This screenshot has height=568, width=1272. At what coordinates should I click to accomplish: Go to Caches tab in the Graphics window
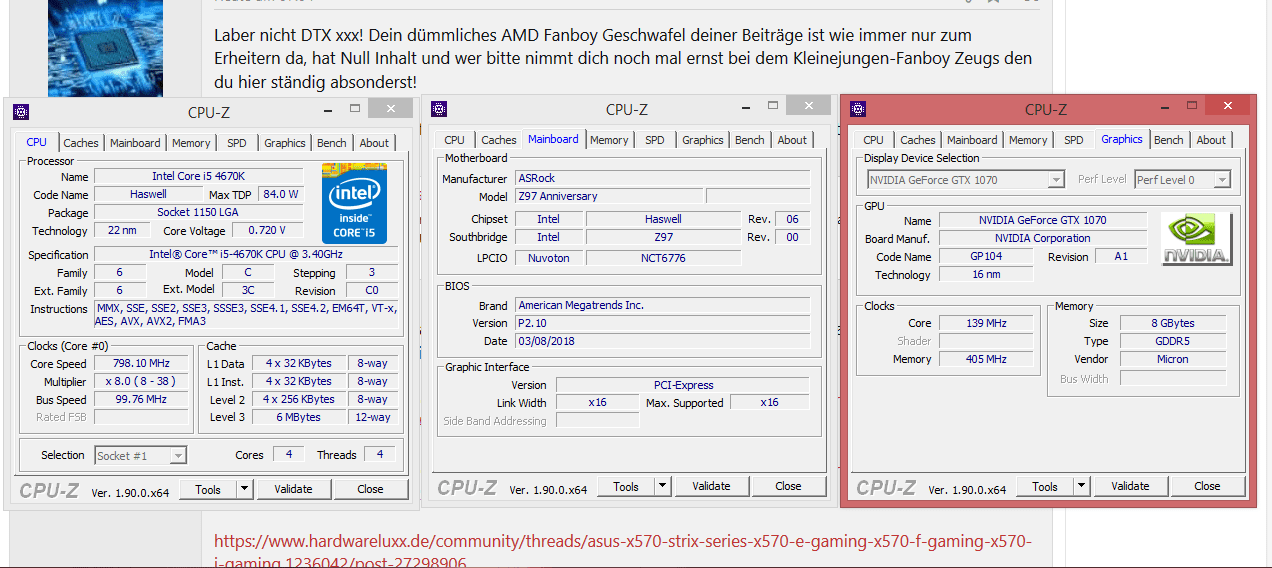(918, 140)
